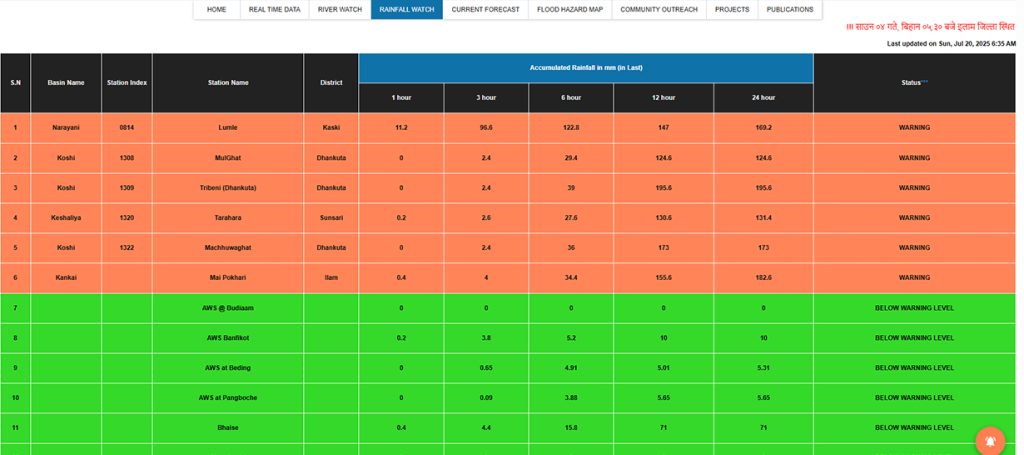Click WARNING status for Tarahara station
The height and width of the screenshot is (455, 1024).
tap(914, 218)
